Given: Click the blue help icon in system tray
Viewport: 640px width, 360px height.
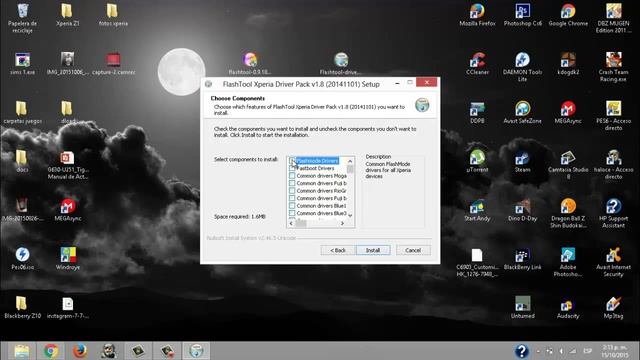Looking at the screenshot, I should coord(521,351).
